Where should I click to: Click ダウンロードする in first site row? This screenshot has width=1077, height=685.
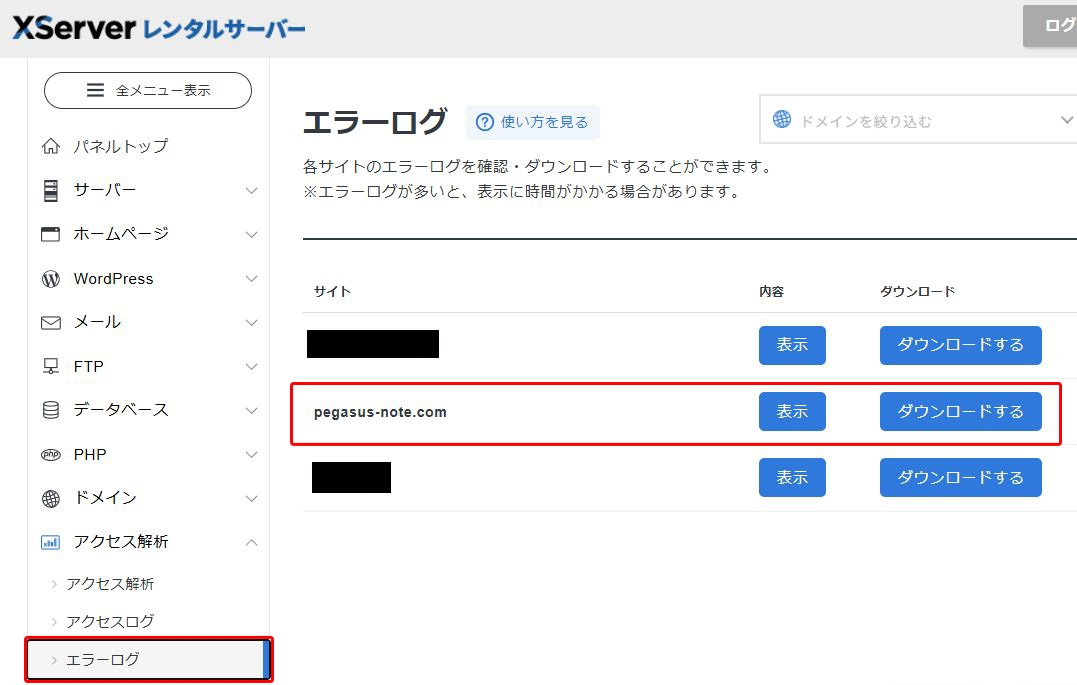tap(960, 345)
